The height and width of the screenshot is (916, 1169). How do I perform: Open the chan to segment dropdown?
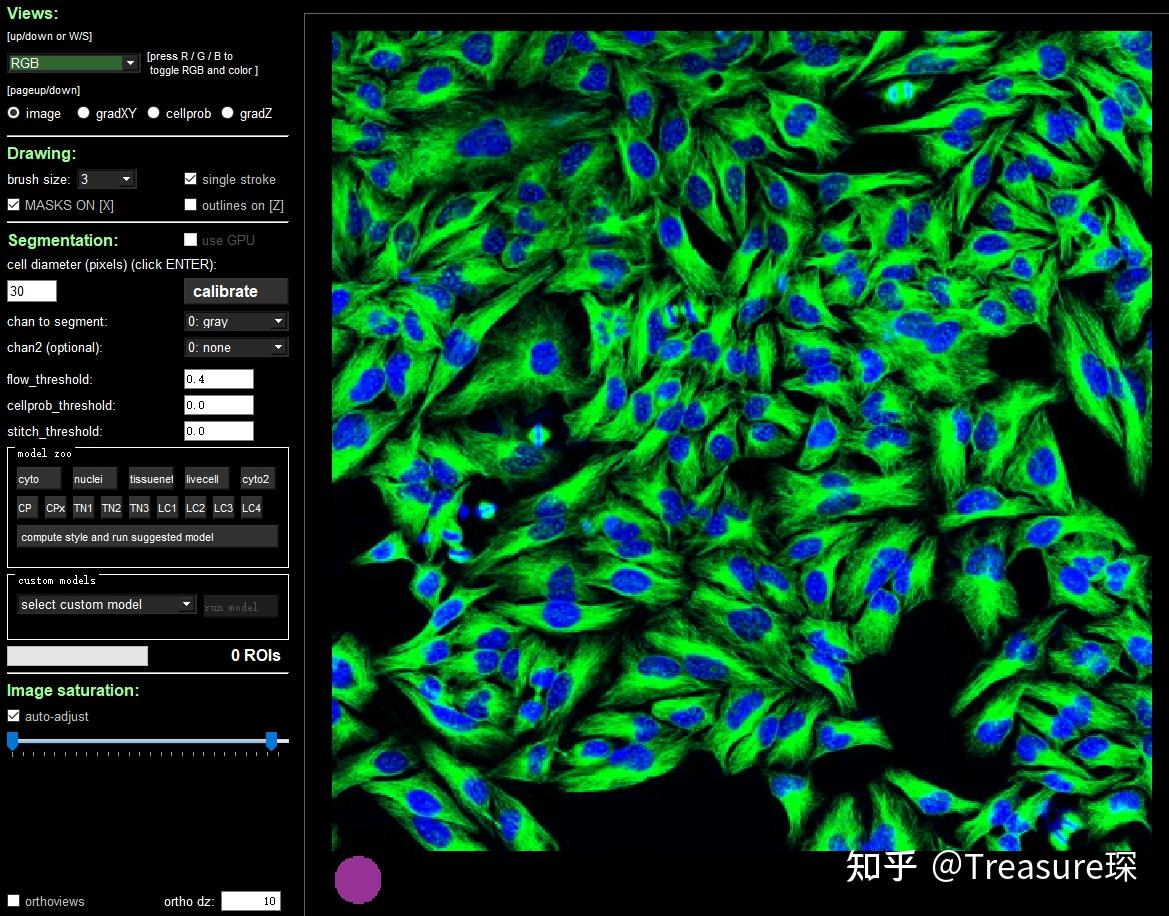235,321
